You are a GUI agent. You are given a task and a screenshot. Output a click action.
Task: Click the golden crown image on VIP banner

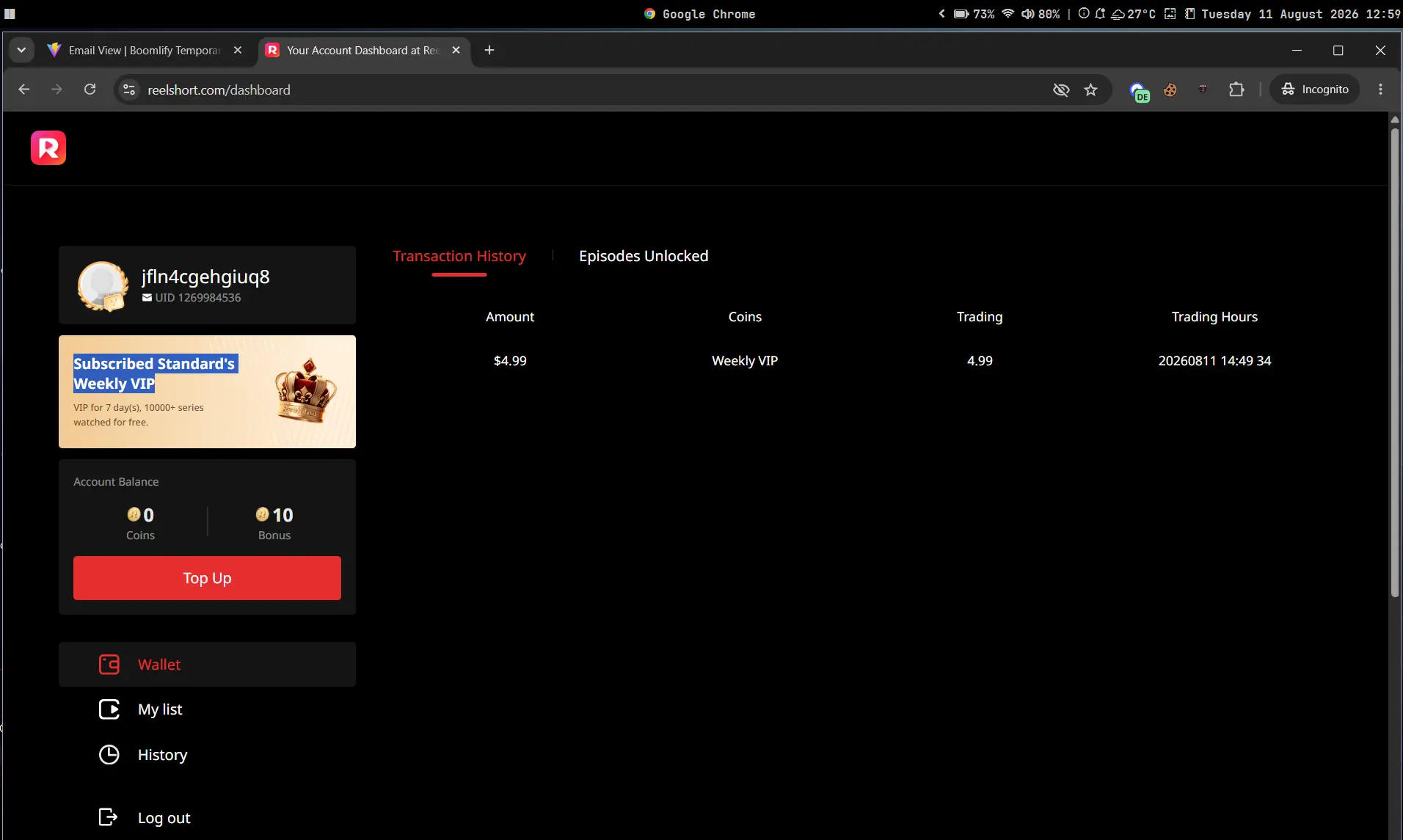(x=306, y=390)
